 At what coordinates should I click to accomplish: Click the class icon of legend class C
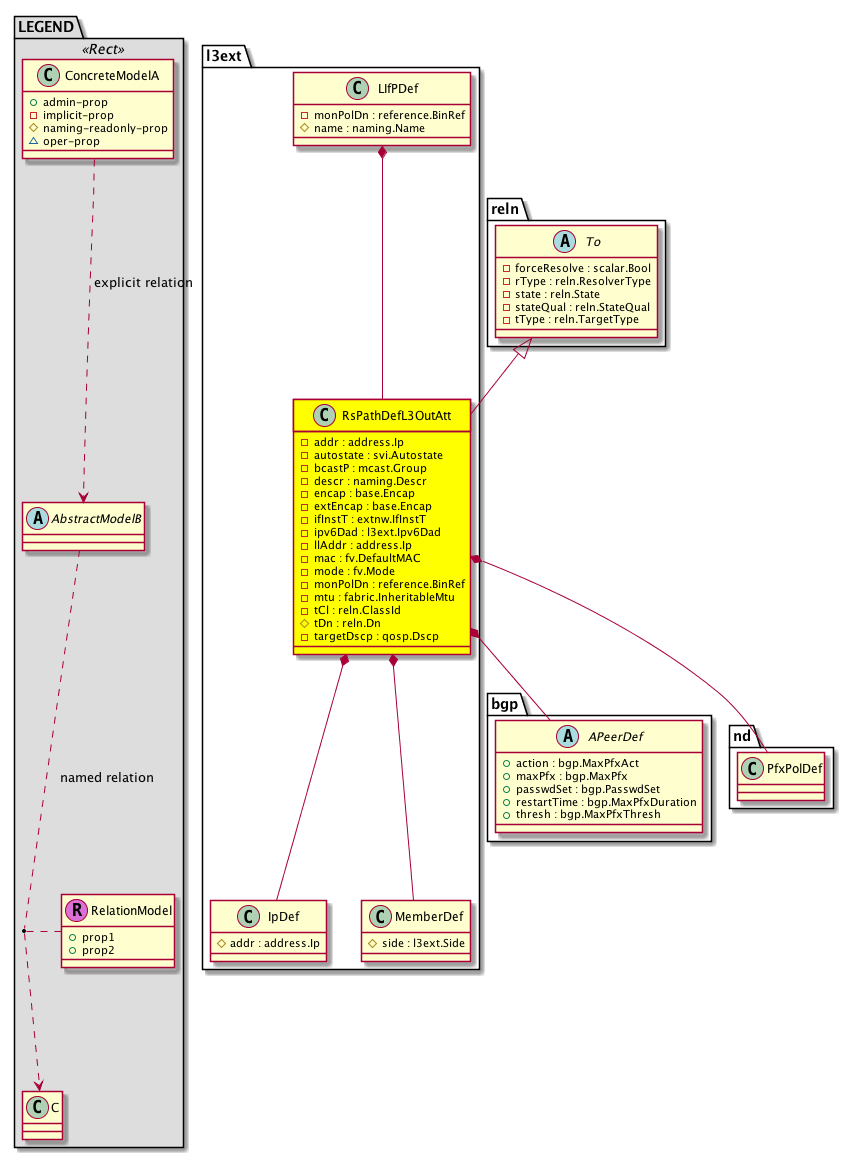pos(37,1110)
